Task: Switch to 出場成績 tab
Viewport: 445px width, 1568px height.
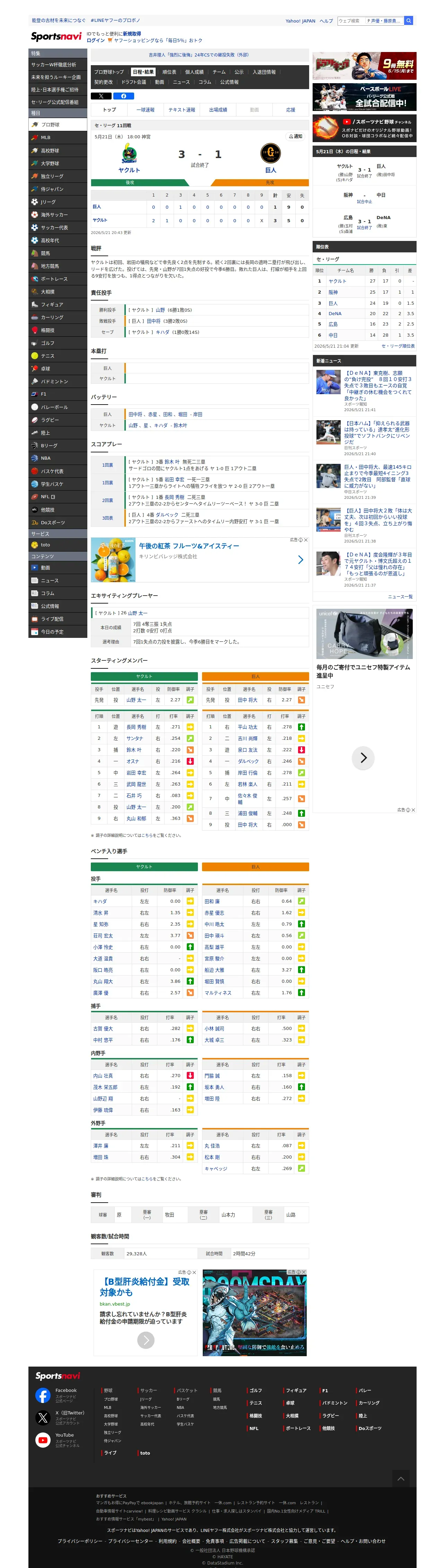Action: coord(218,110)
